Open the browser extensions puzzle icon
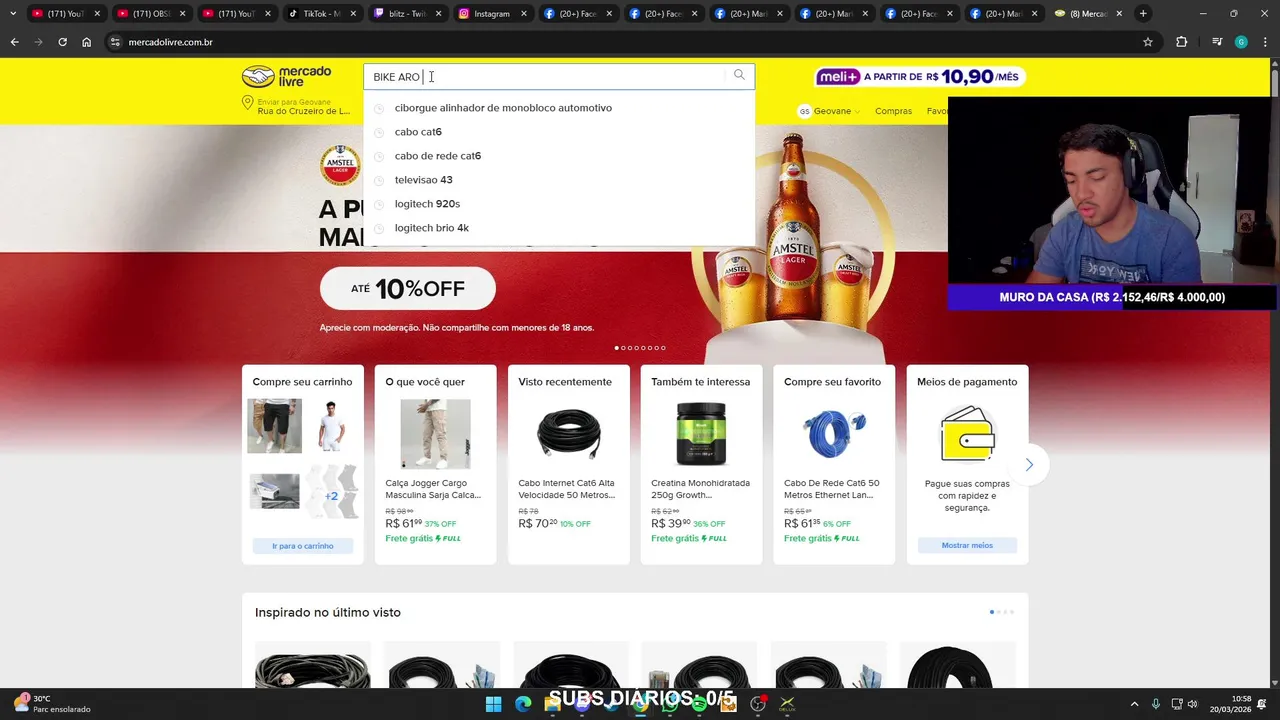The width and height of the screenshot is (1280, 720). (x=1182, y=42)
